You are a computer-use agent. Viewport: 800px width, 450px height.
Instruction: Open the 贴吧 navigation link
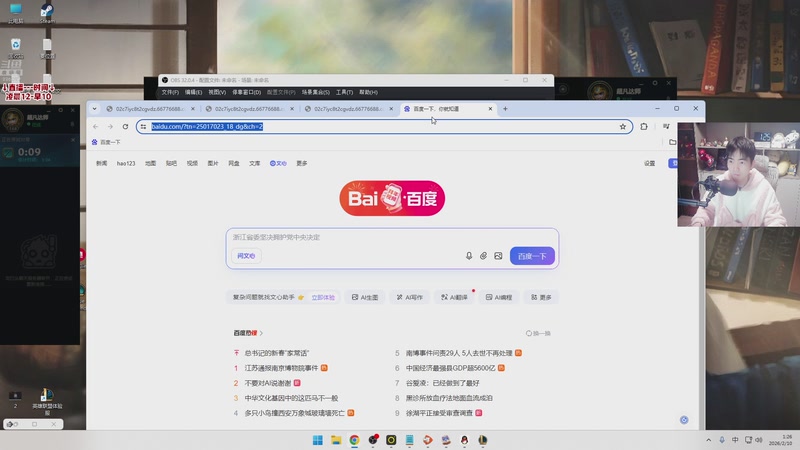(x=171, y=163)
